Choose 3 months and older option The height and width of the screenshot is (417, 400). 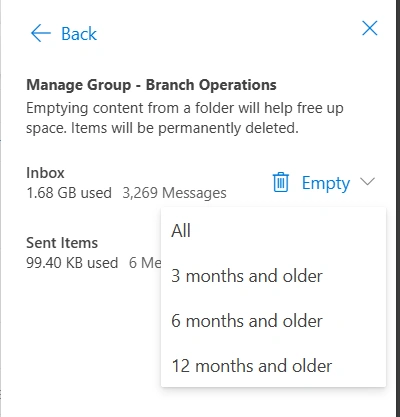pos(273,276)
